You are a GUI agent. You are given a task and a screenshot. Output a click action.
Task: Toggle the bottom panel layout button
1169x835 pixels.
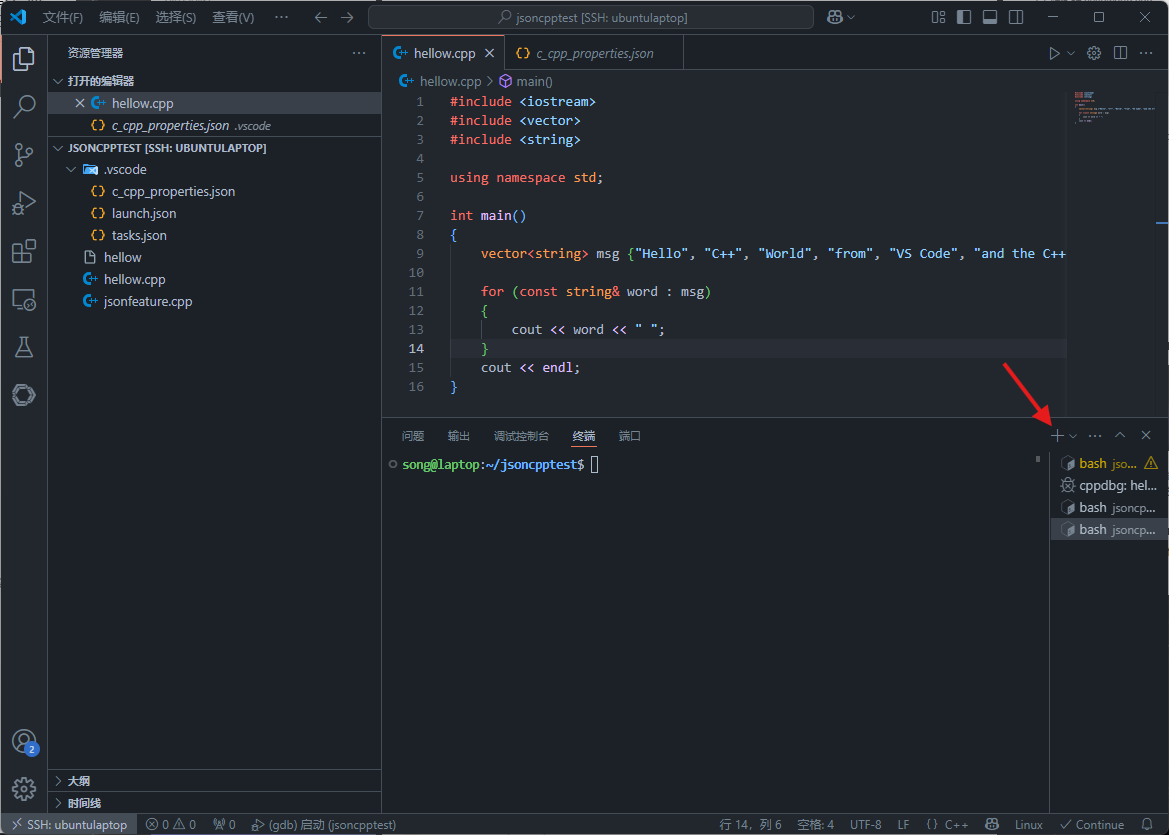pos(990,17)
